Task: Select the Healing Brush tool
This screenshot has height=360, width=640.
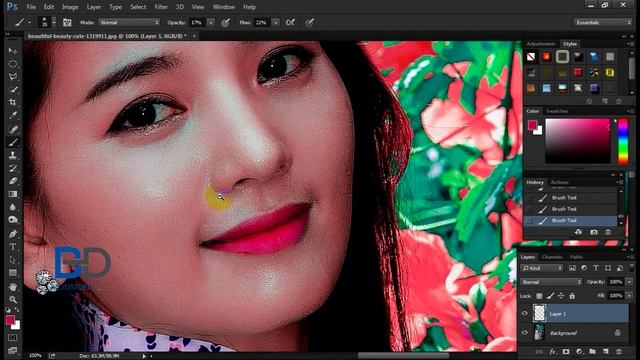Action: click(13, 129)
